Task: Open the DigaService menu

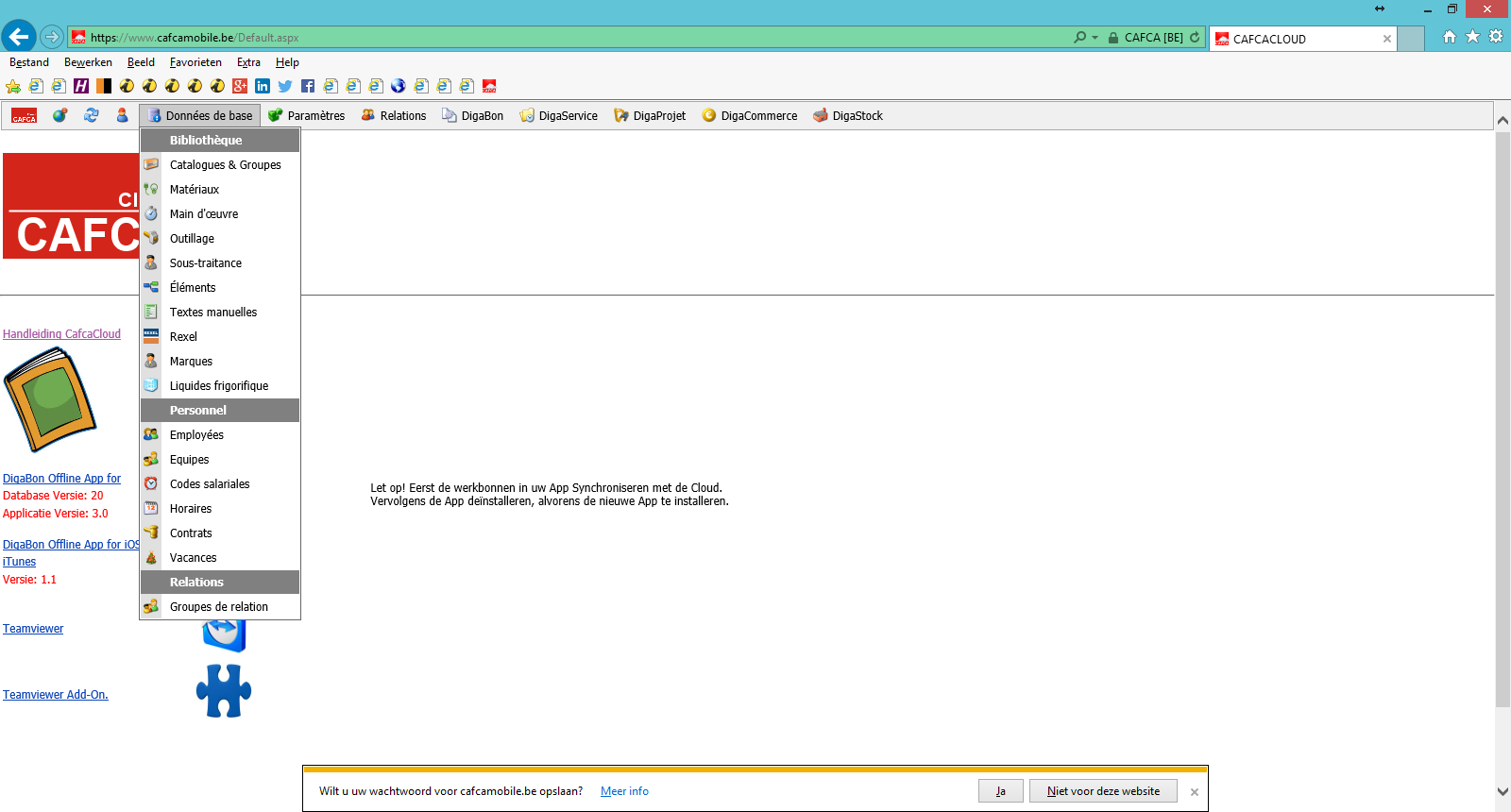Action: [558, 116]
